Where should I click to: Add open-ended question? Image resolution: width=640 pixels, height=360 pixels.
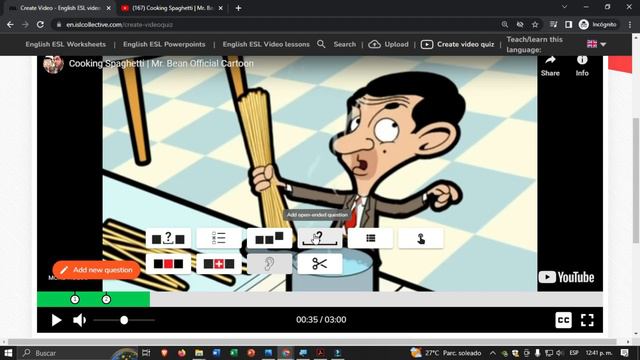pyautogui.click(x=320, y=238)
